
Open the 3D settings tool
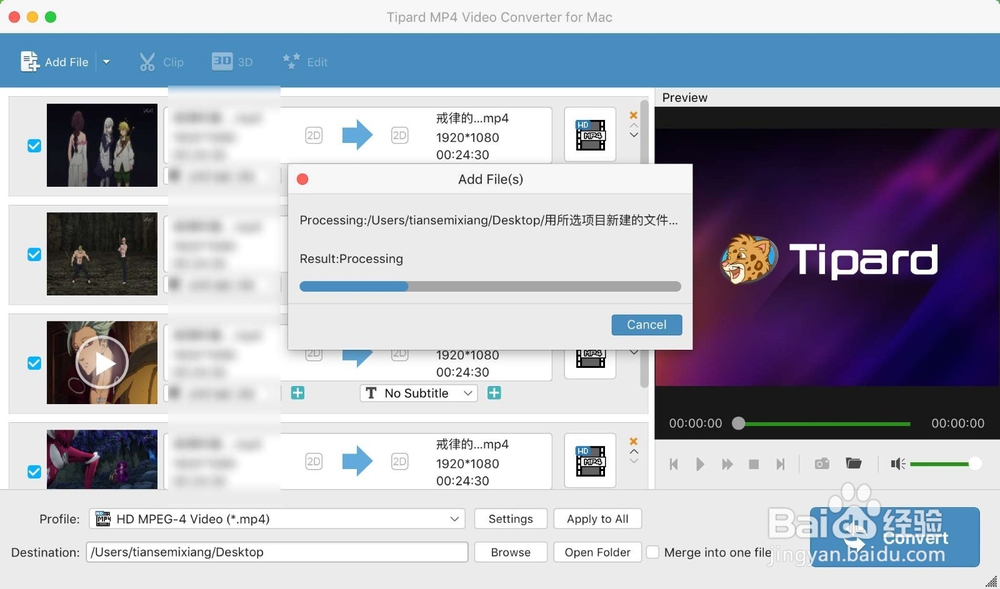[232, 61]
